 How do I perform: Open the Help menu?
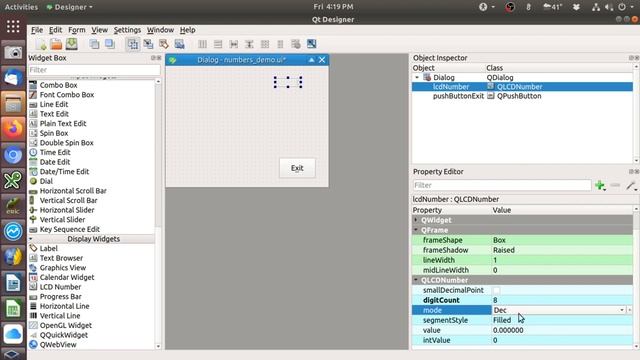pos(187,30)
